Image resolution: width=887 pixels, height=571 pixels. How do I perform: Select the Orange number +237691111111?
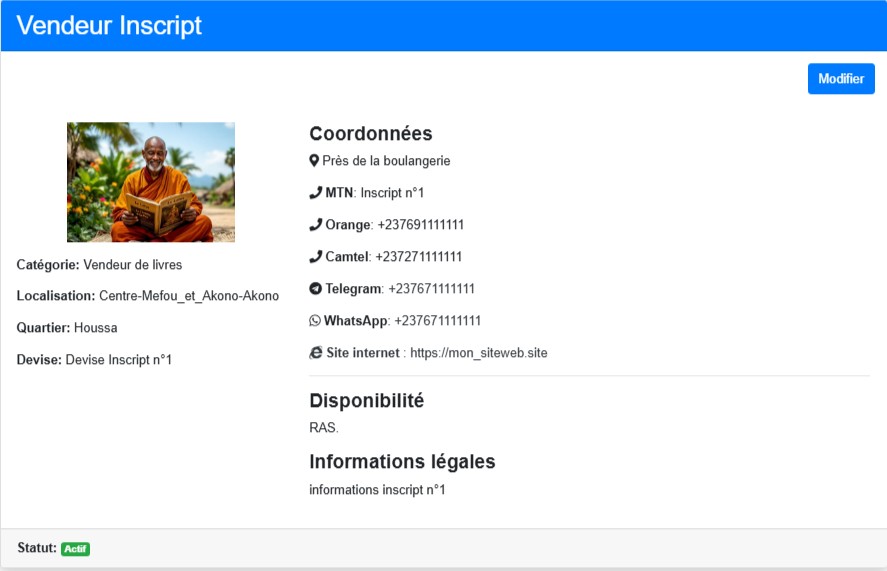(x=420, y=225)
